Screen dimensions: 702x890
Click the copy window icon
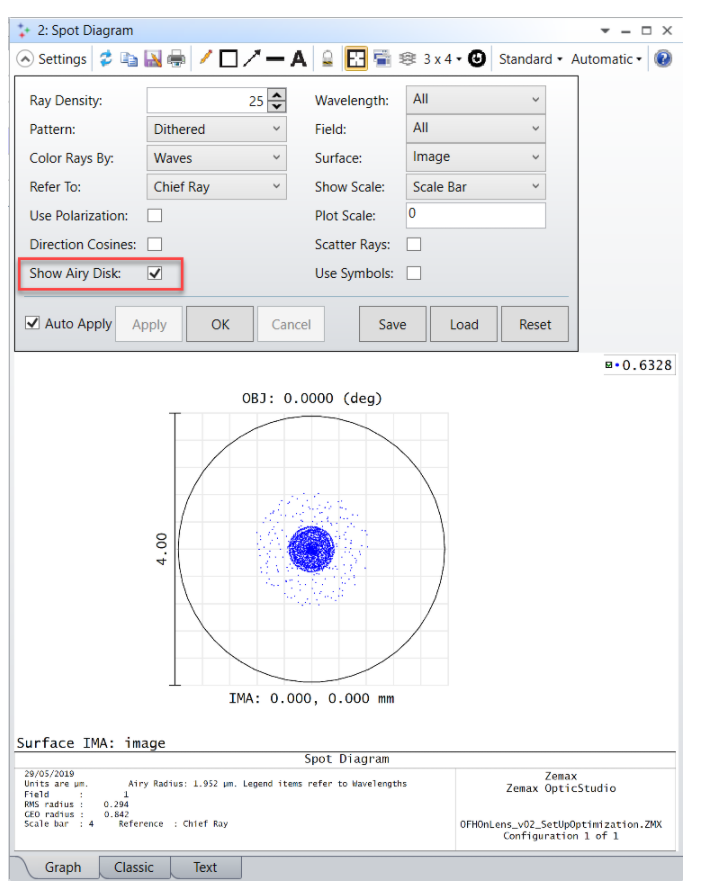[x=129, y=59]
